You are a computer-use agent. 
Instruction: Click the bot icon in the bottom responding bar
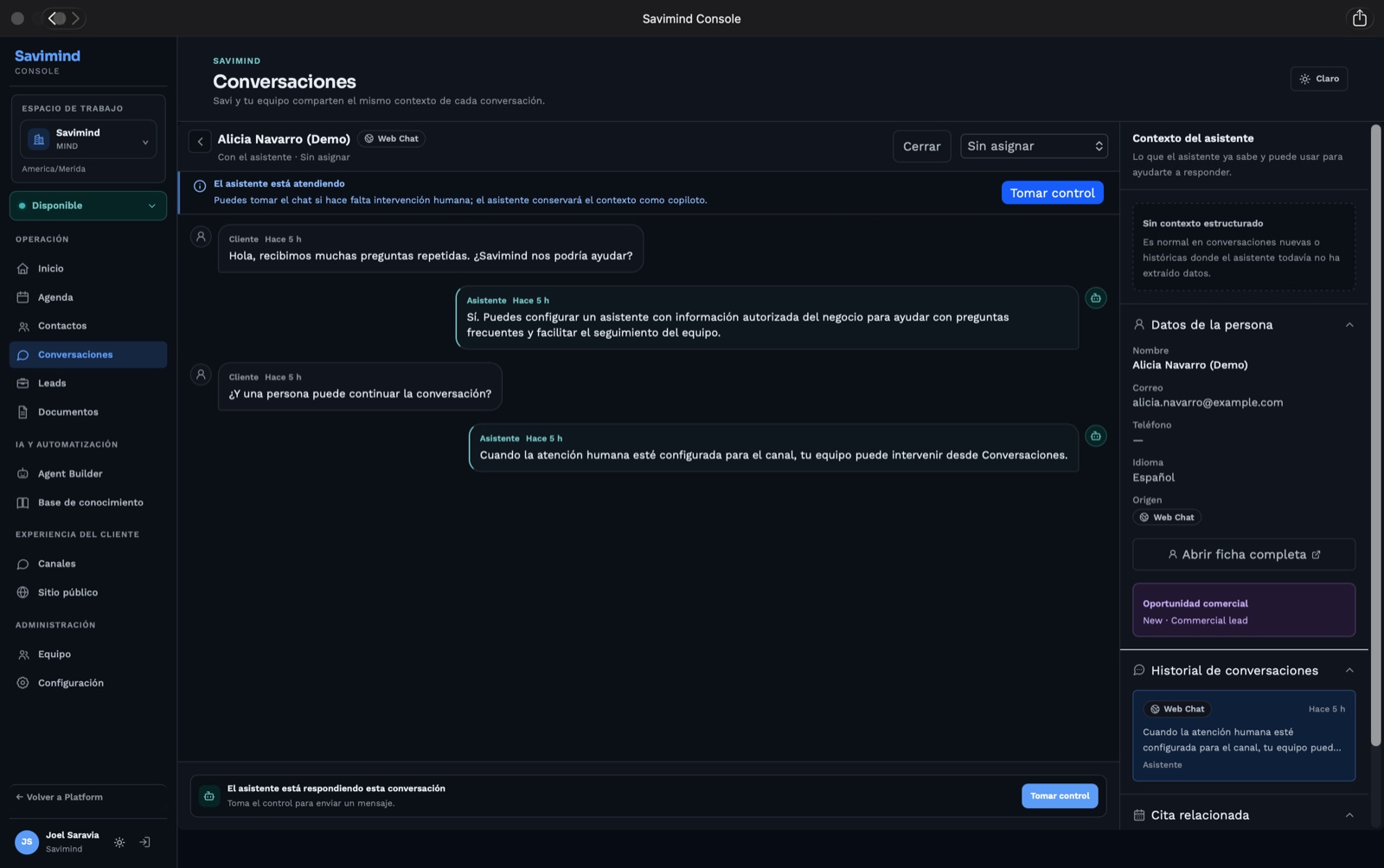coord(209,796)
